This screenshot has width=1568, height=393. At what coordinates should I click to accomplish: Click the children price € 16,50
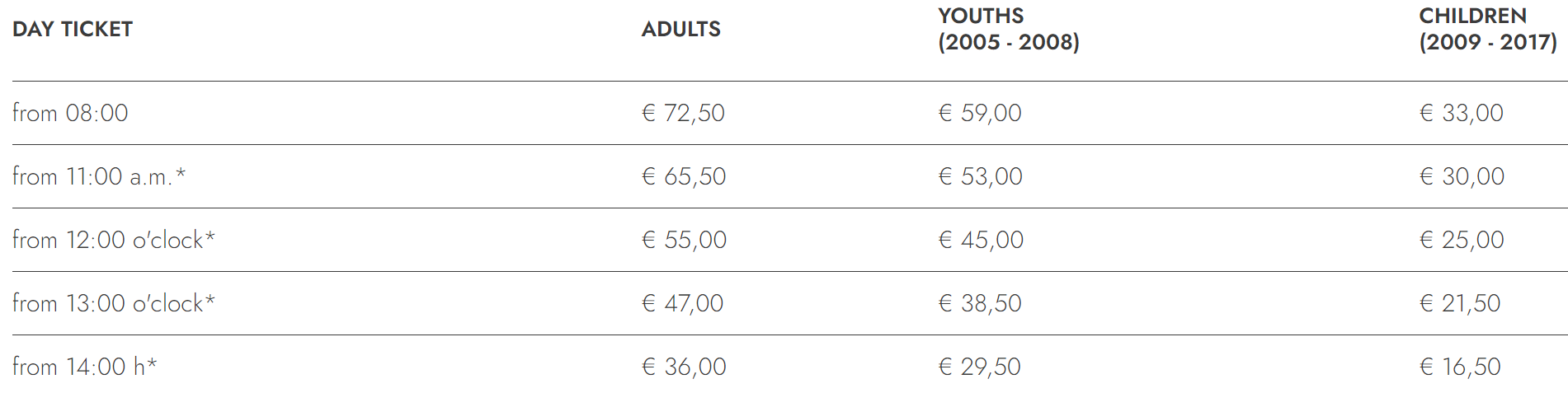click(1460, 367)
